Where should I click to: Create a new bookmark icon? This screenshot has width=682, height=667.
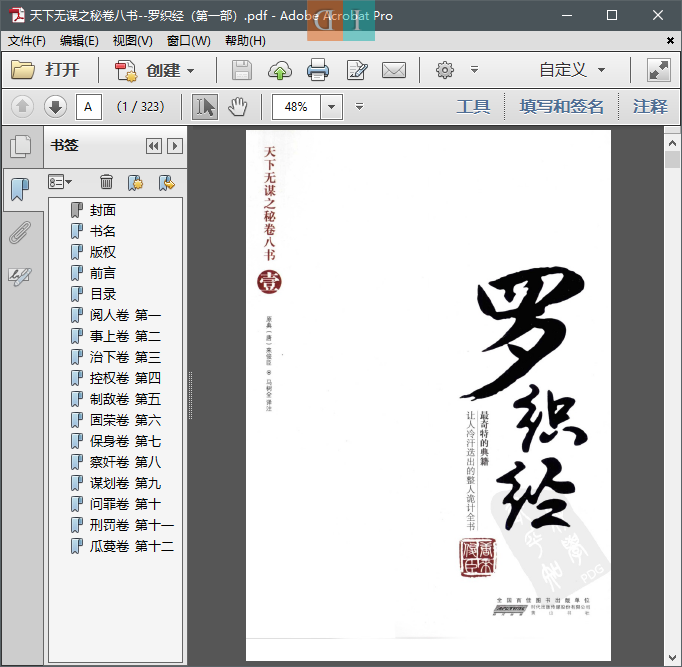pos(135,183)
